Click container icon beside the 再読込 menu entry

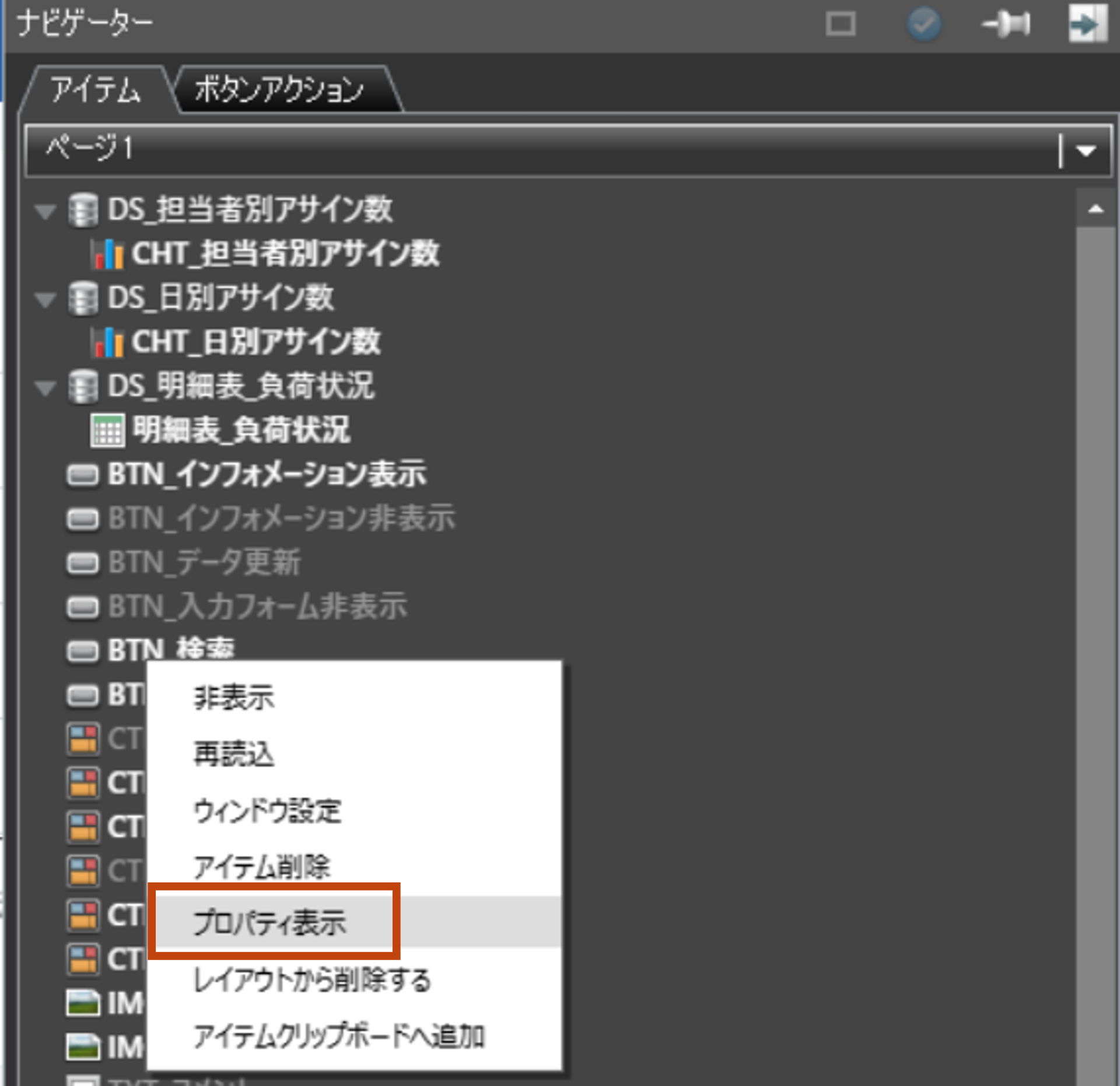[x=83, y=740]
